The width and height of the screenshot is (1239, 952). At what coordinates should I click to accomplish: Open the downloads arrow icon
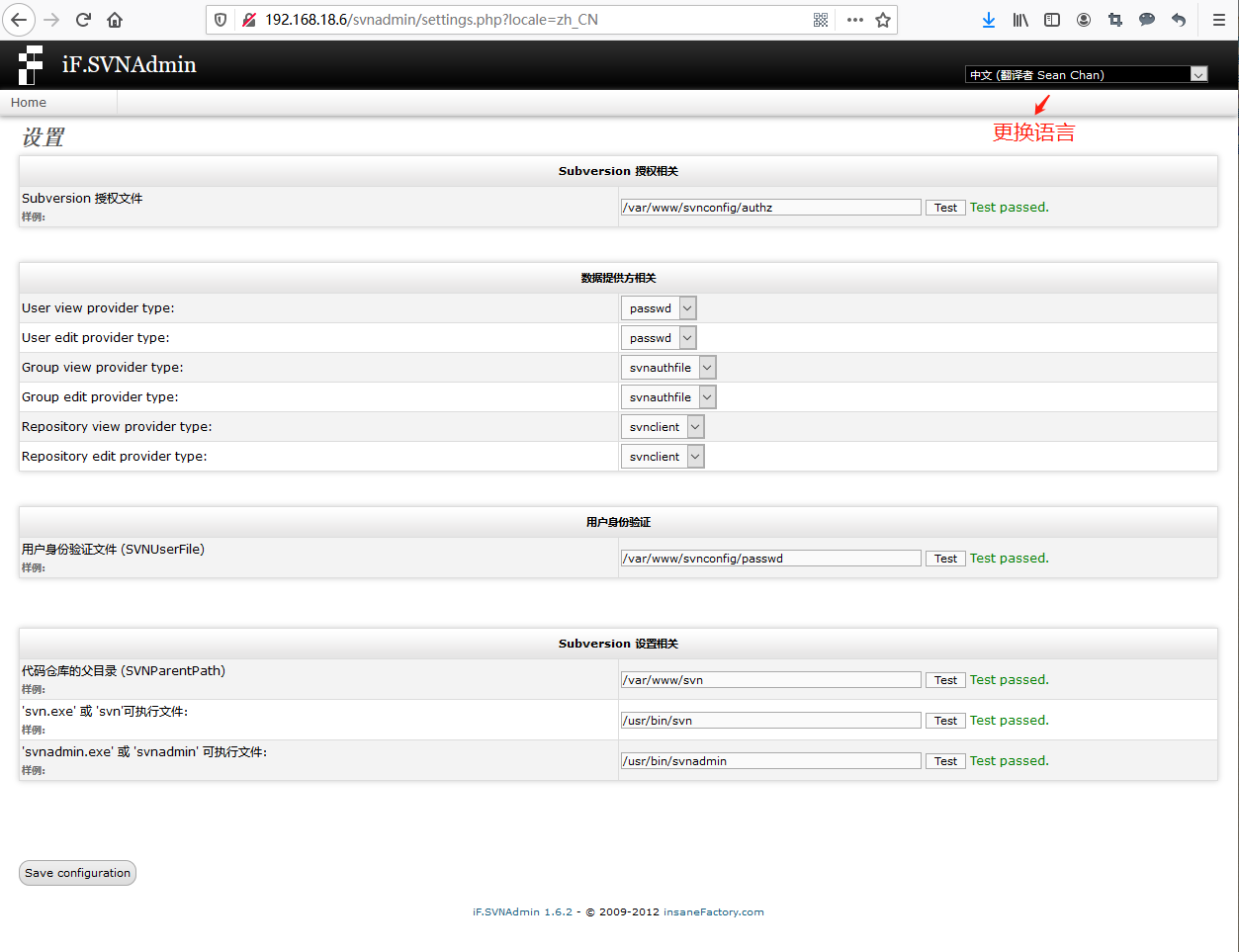(x=989, y=20)
